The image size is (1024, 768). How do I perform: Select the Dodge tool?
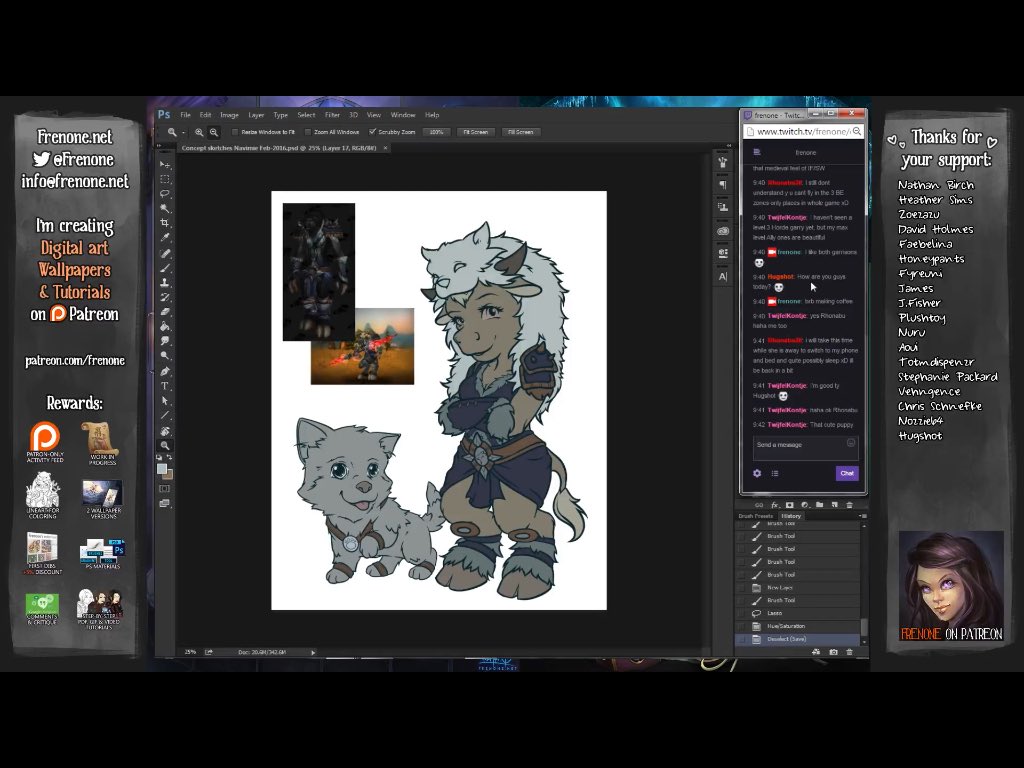165,356
